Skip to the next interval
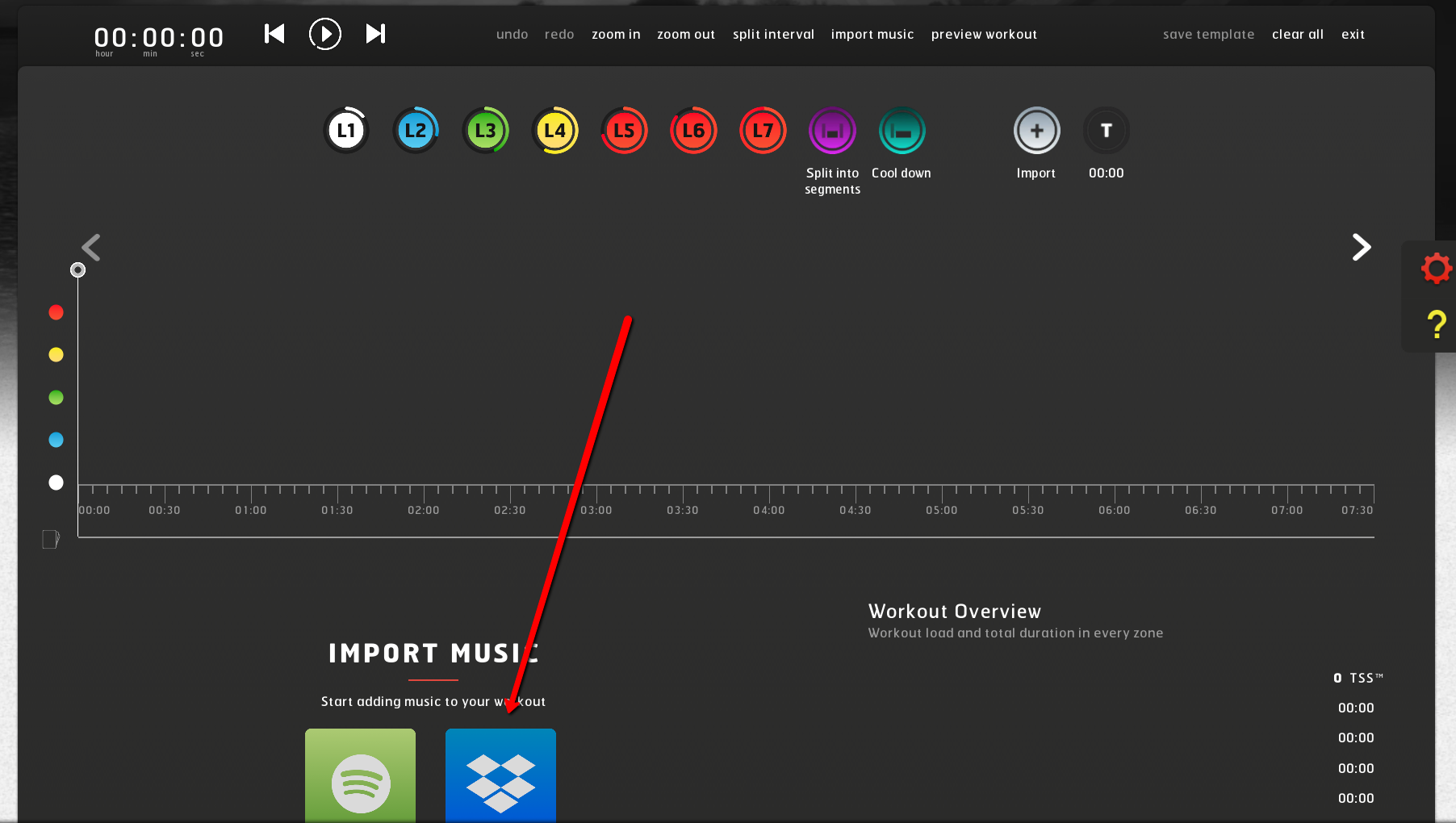This screenshot has width=1456, height=823. coord(375,34)
